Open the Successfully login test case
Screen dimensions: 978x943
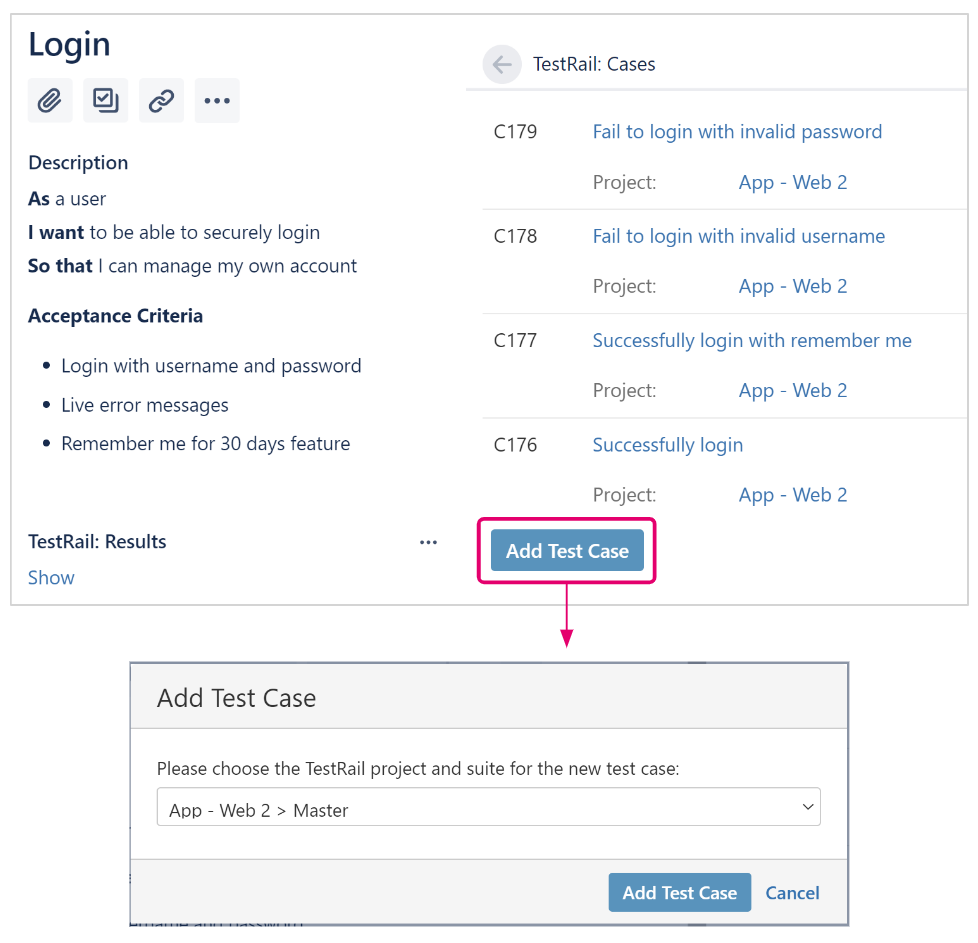pyautogui.click(x=667, y=445)
